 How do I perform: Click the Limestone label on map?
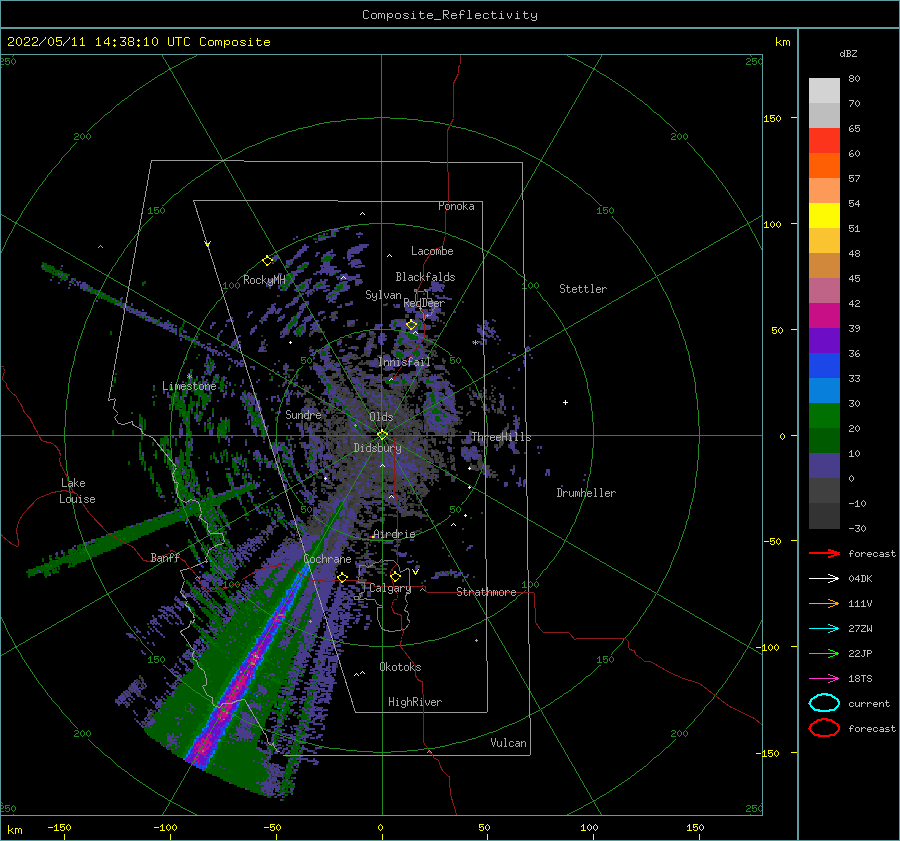(x=189, y=386)
